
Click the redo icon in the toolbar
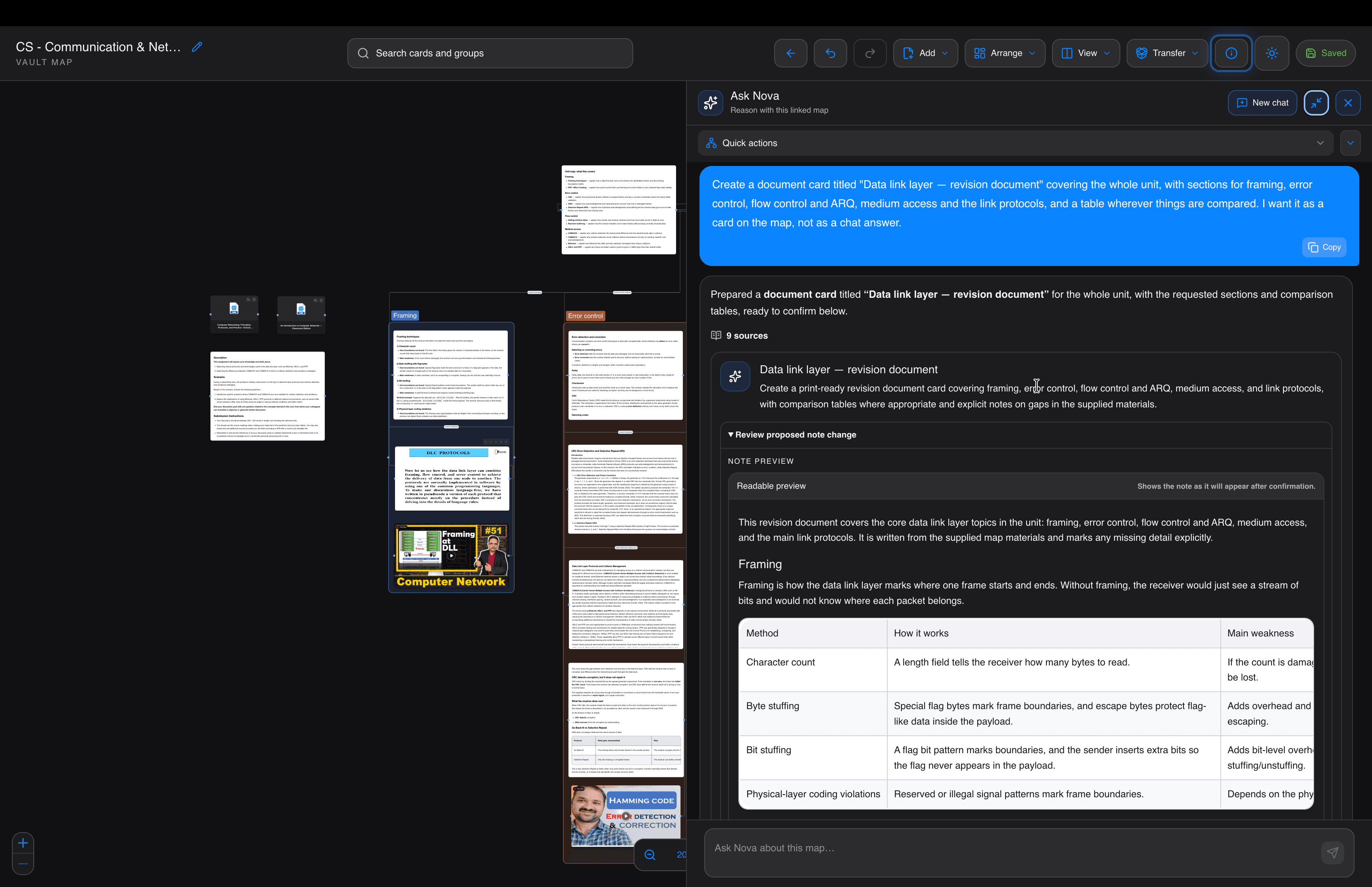coord(869,53)
